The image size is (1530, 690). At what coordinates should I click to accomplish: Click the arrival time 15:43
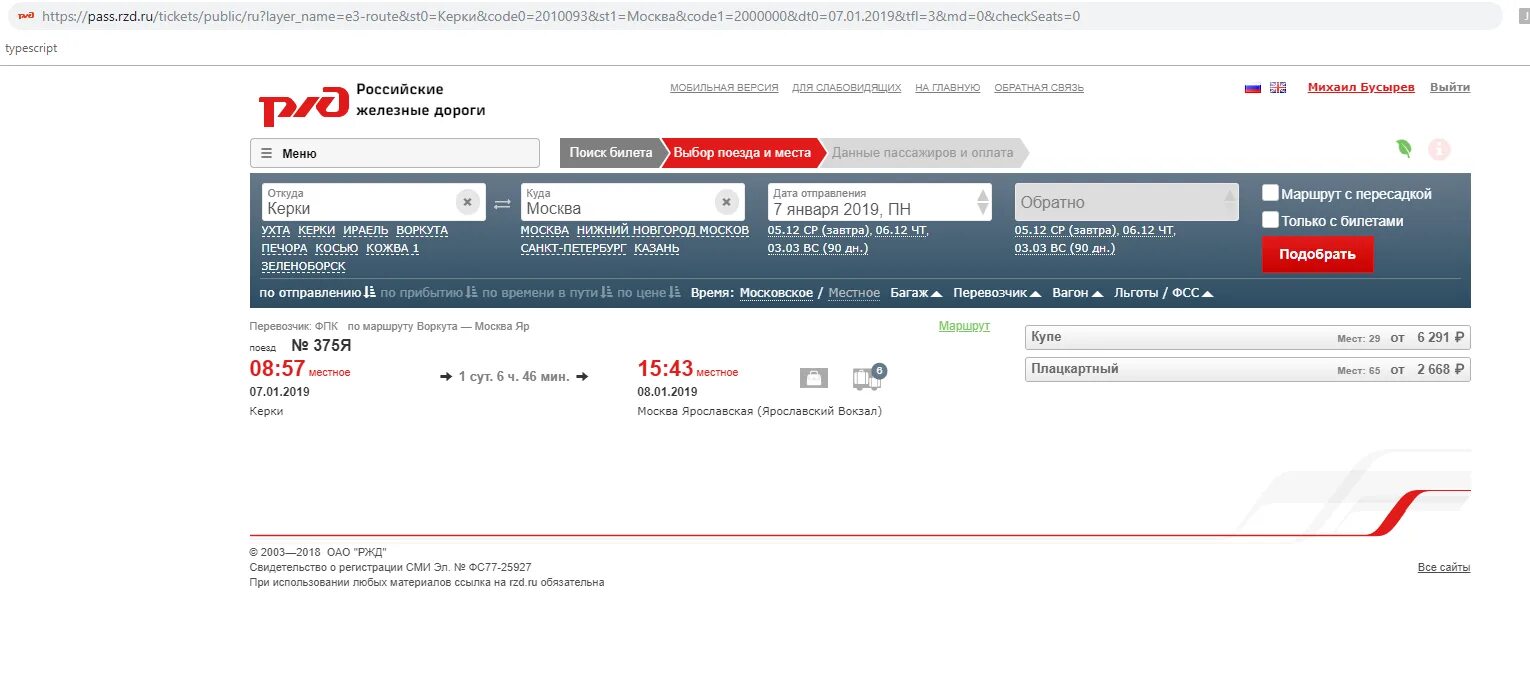pos(665,369)
